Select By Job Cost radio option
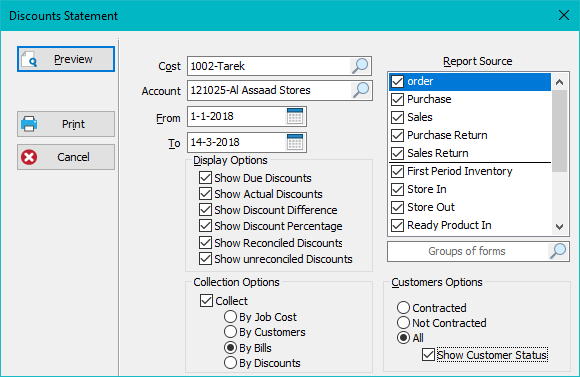580x377 pixels. tap(230, 317)
